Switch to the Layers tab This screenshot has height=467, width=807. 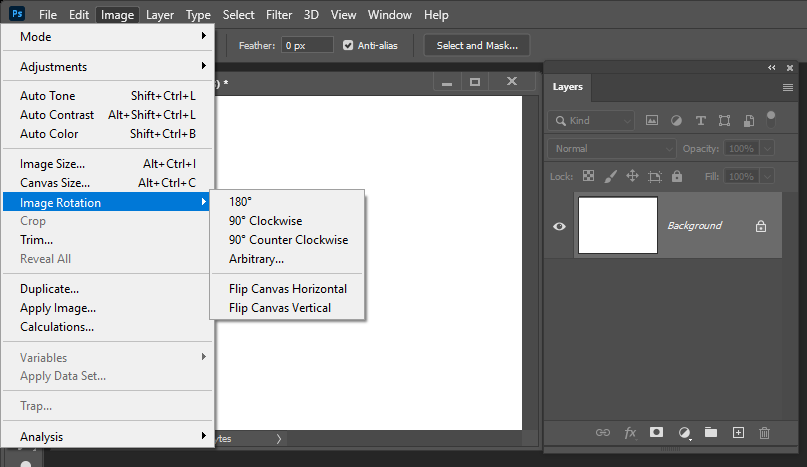568,87
